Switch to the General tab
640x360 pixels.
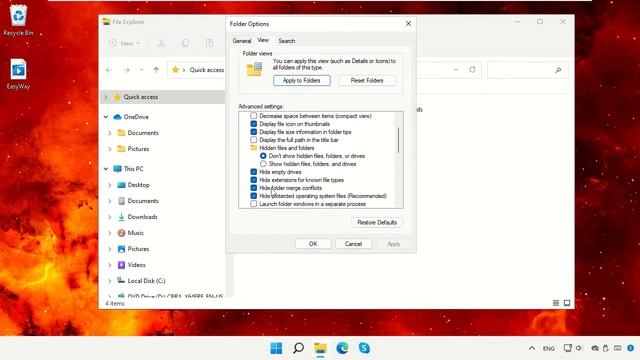click(x=242, y=41)
